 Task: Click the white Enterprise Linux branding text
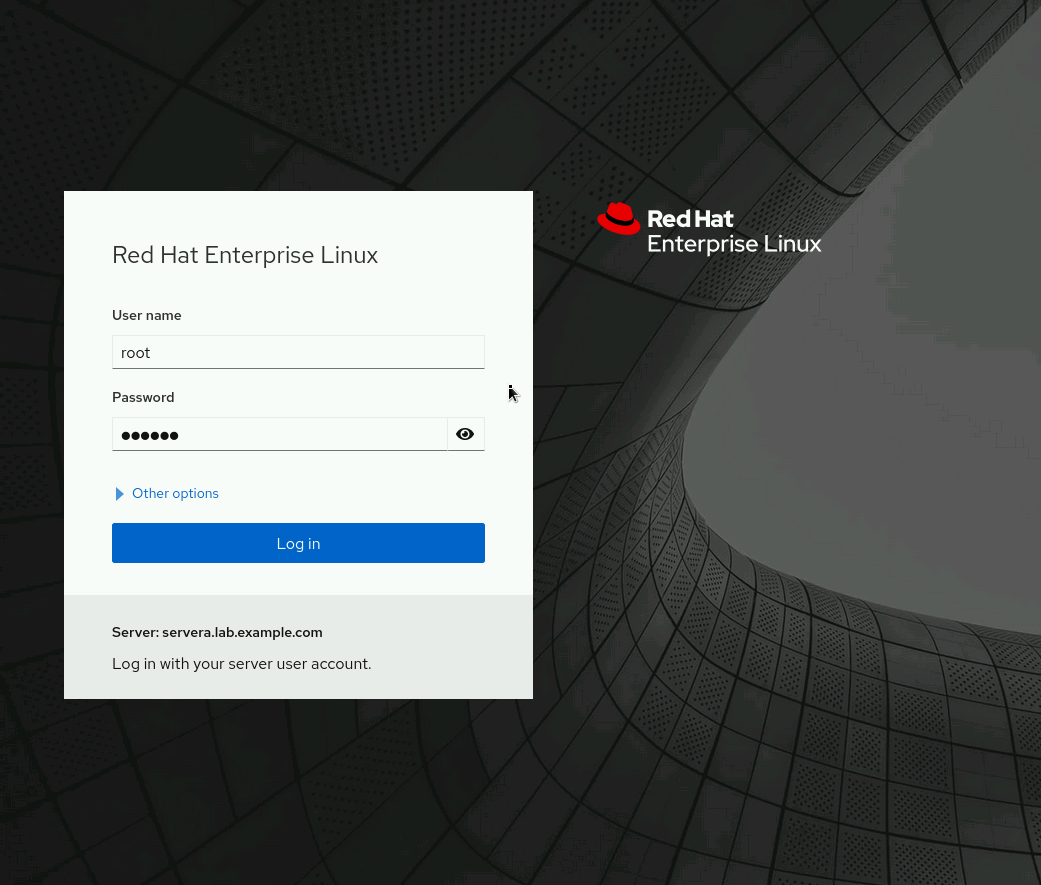[734, 244]
